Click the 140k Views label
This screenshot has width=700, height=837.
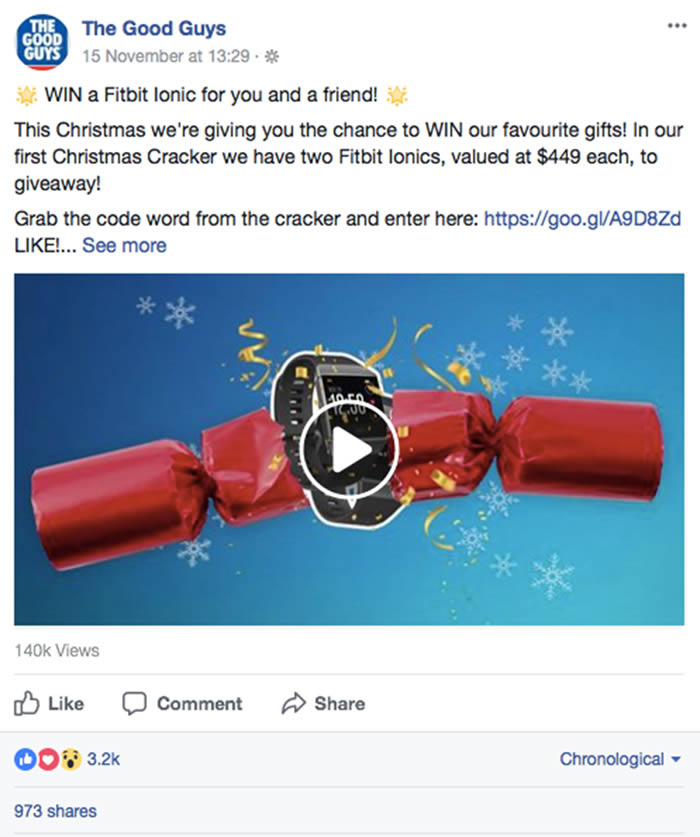pos(57,650)
